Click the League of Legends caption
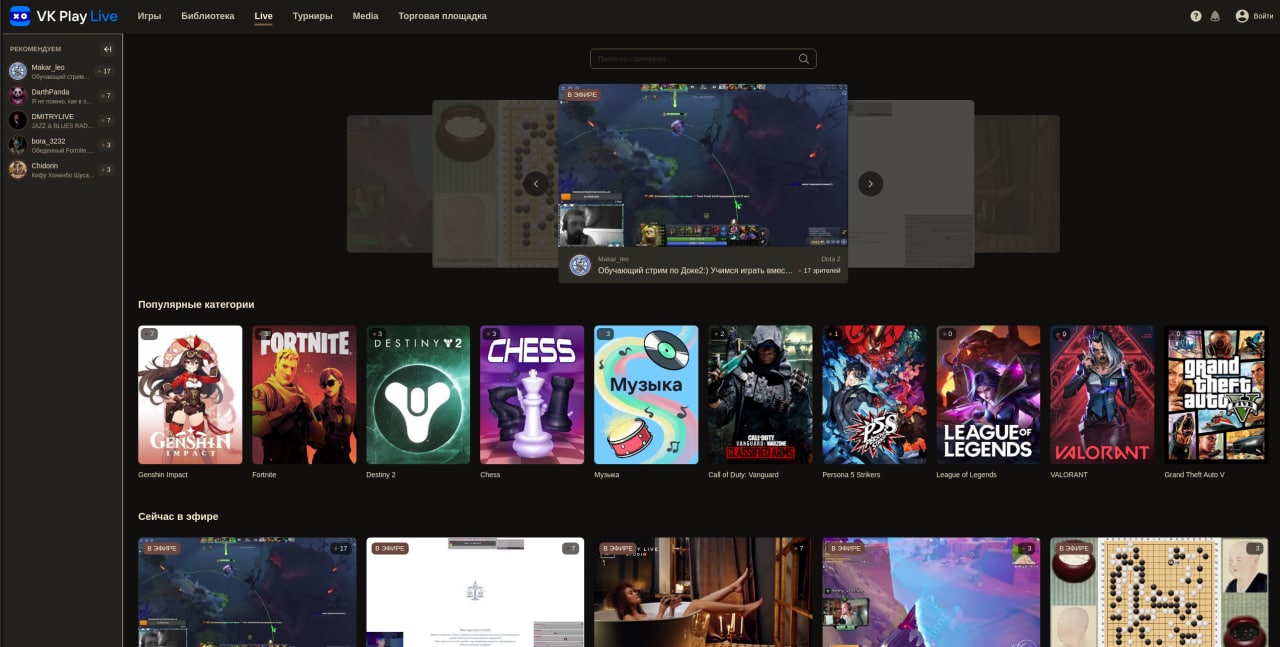Screen dimensions: 1280x647 pyautogui.click(x=966, y=475)
